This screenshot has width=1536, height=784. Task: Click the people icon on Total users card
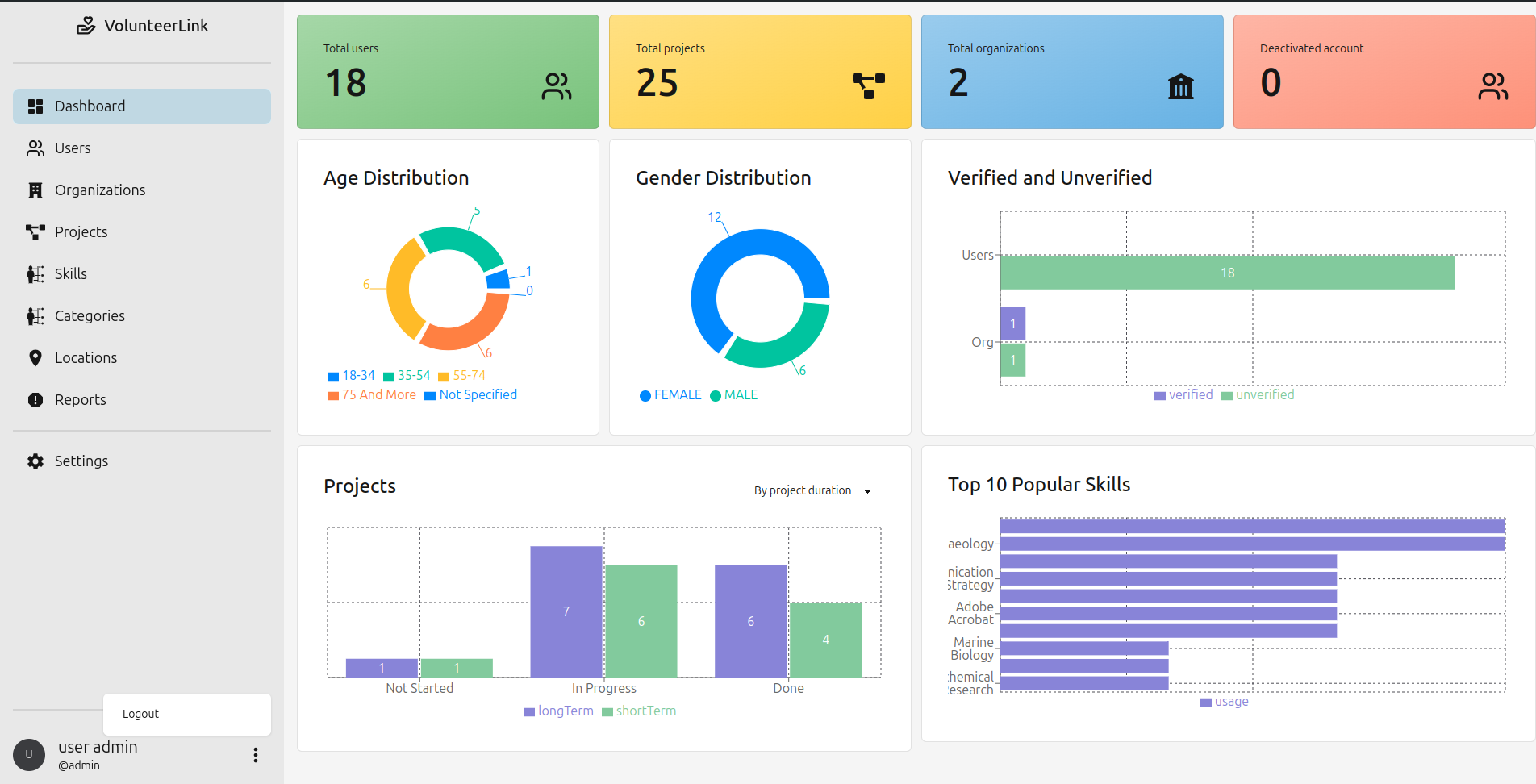pos(557,86)
